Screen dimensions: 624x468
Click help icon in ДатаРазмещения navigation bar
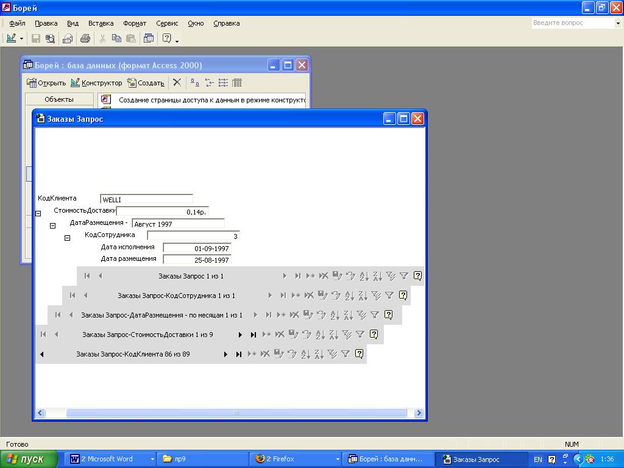388,314
